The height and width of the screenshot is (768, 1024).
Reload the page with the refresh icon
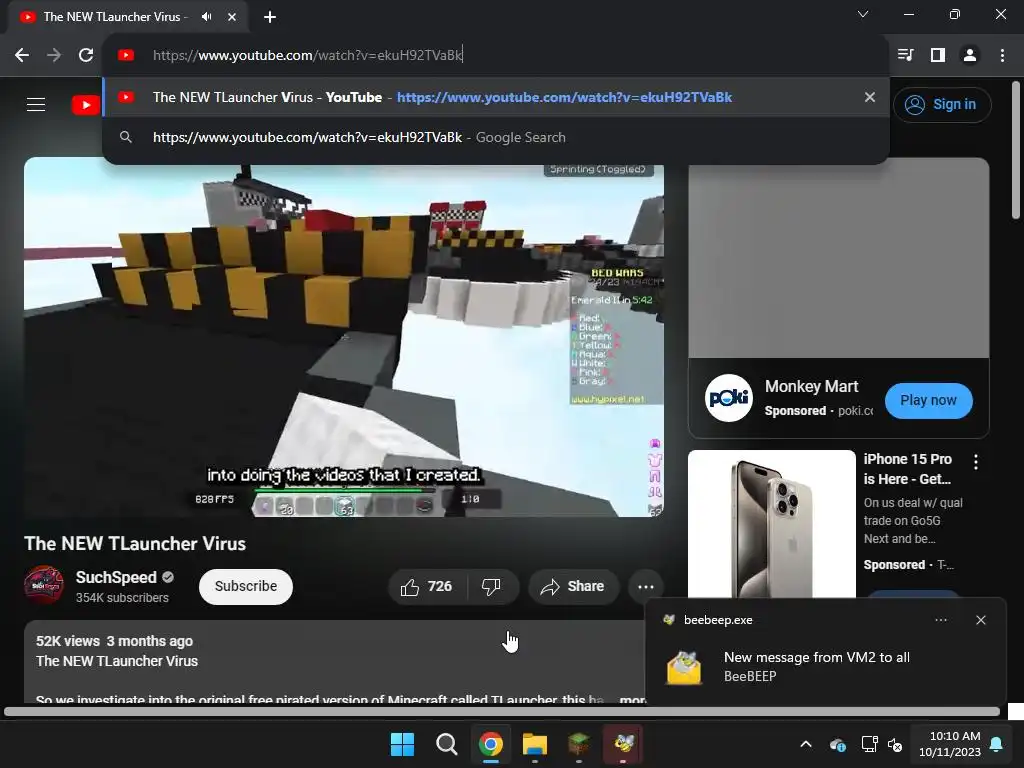pos(86,56)
